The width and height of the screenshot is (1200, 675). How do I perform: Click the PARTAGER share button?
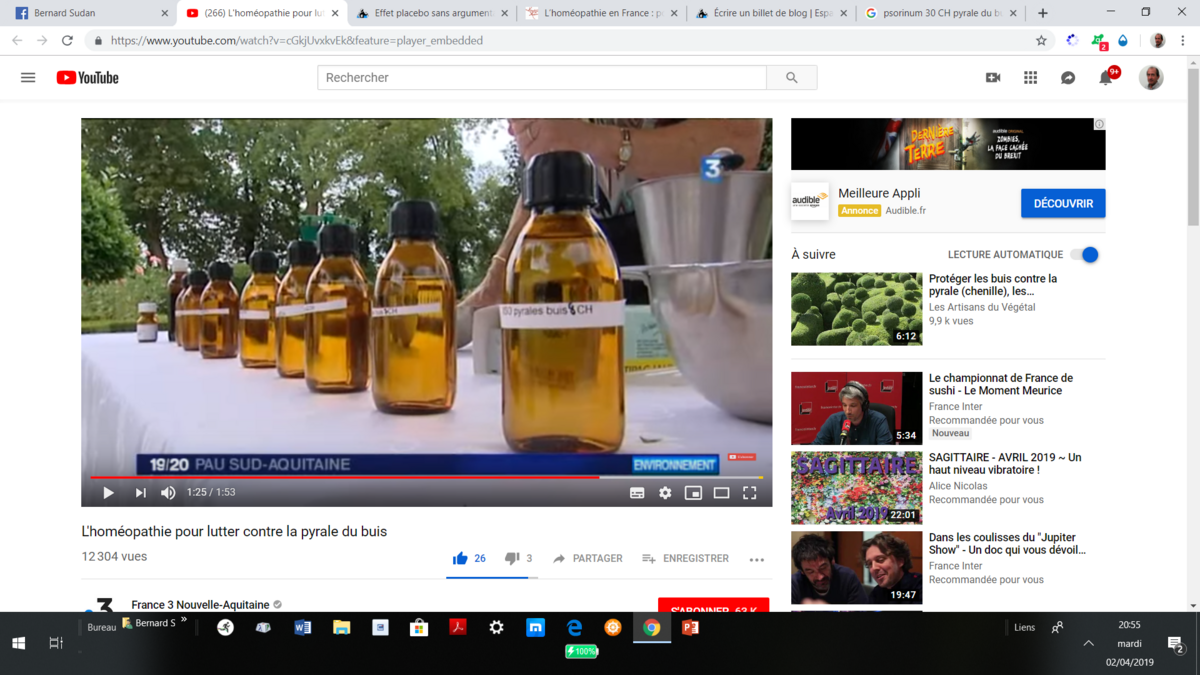[587, 558]
